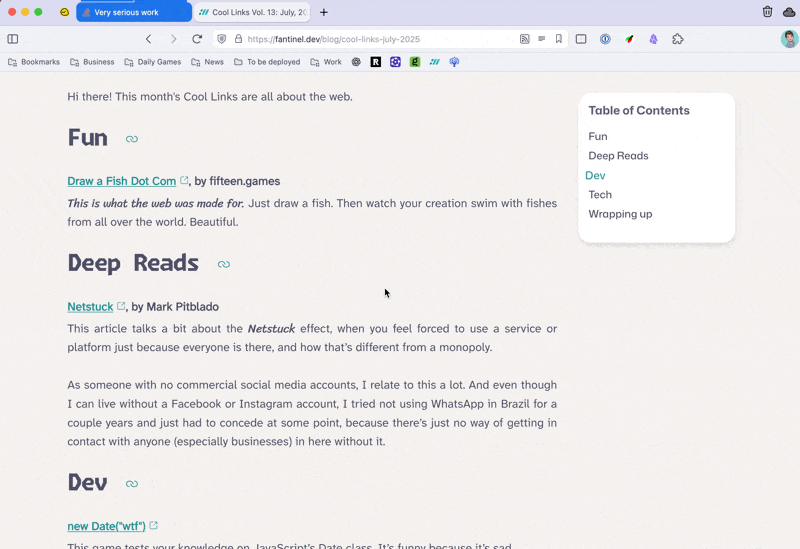The image size is (800, 549).
Task: View site security lock info
Action: point(238,39)
